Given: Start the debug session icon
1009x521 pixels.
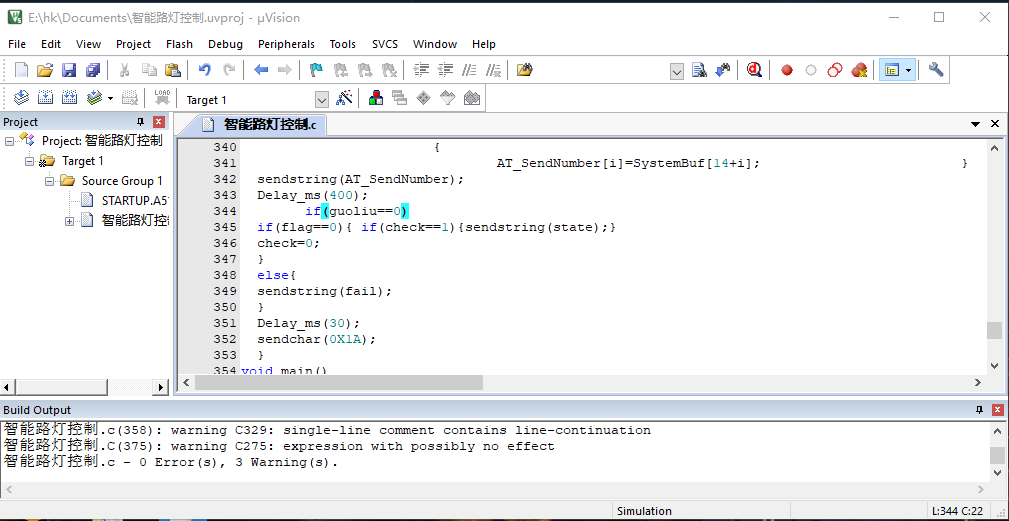Looking at the screenshot, I should pos(754,70).
